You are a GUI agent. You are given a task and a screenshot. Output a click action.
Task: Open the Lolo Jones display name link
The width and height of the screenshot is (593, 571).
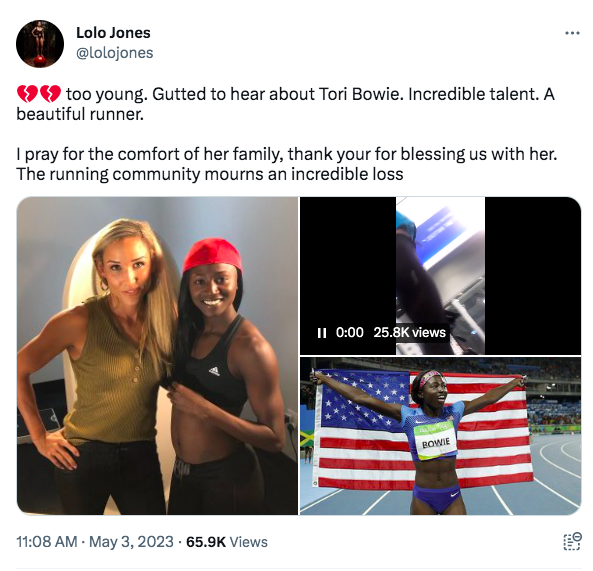coord(113,33)
